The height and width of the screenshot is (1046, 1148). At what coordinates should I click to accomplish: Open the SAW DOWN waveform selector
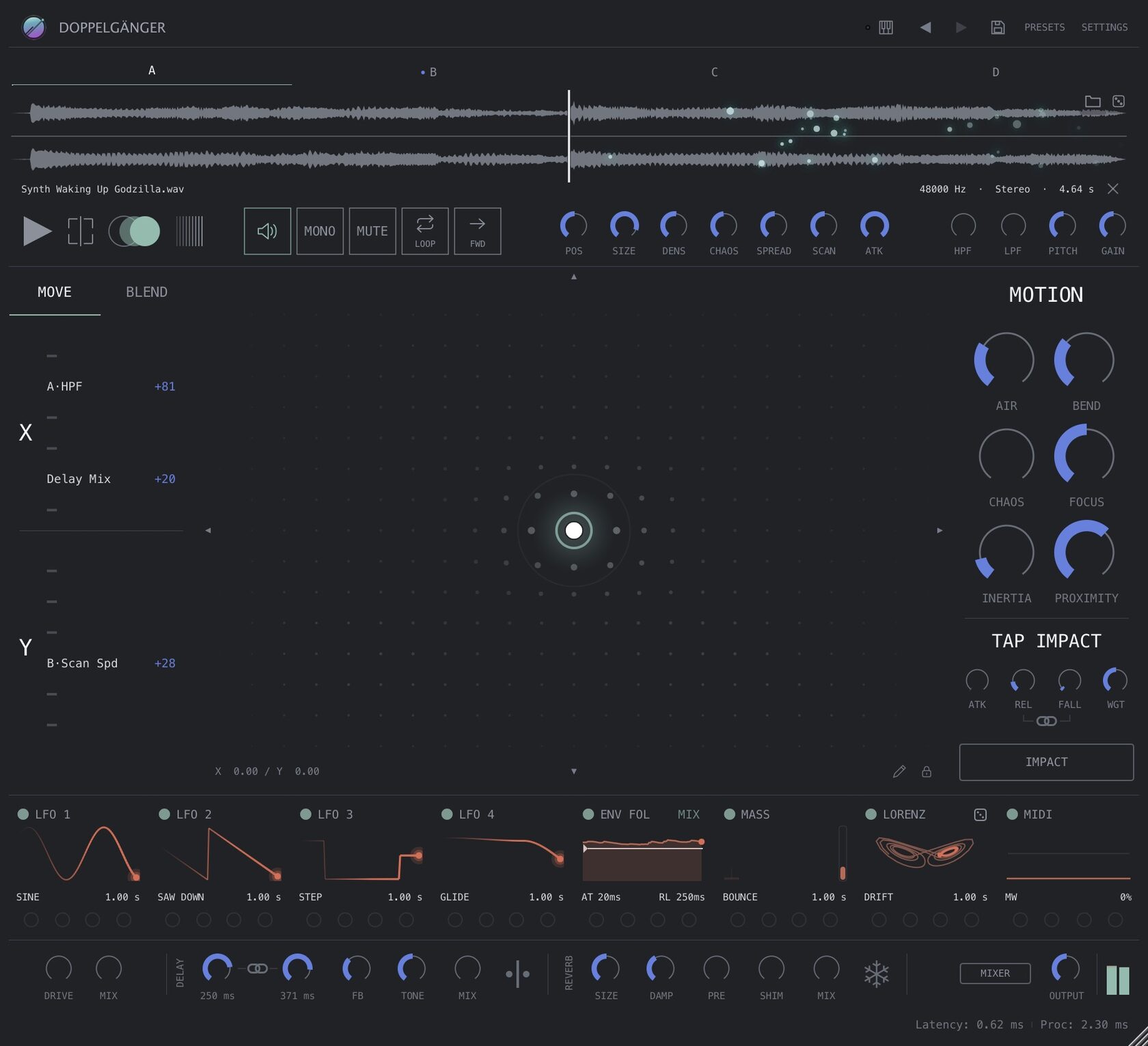click(181, 897)
